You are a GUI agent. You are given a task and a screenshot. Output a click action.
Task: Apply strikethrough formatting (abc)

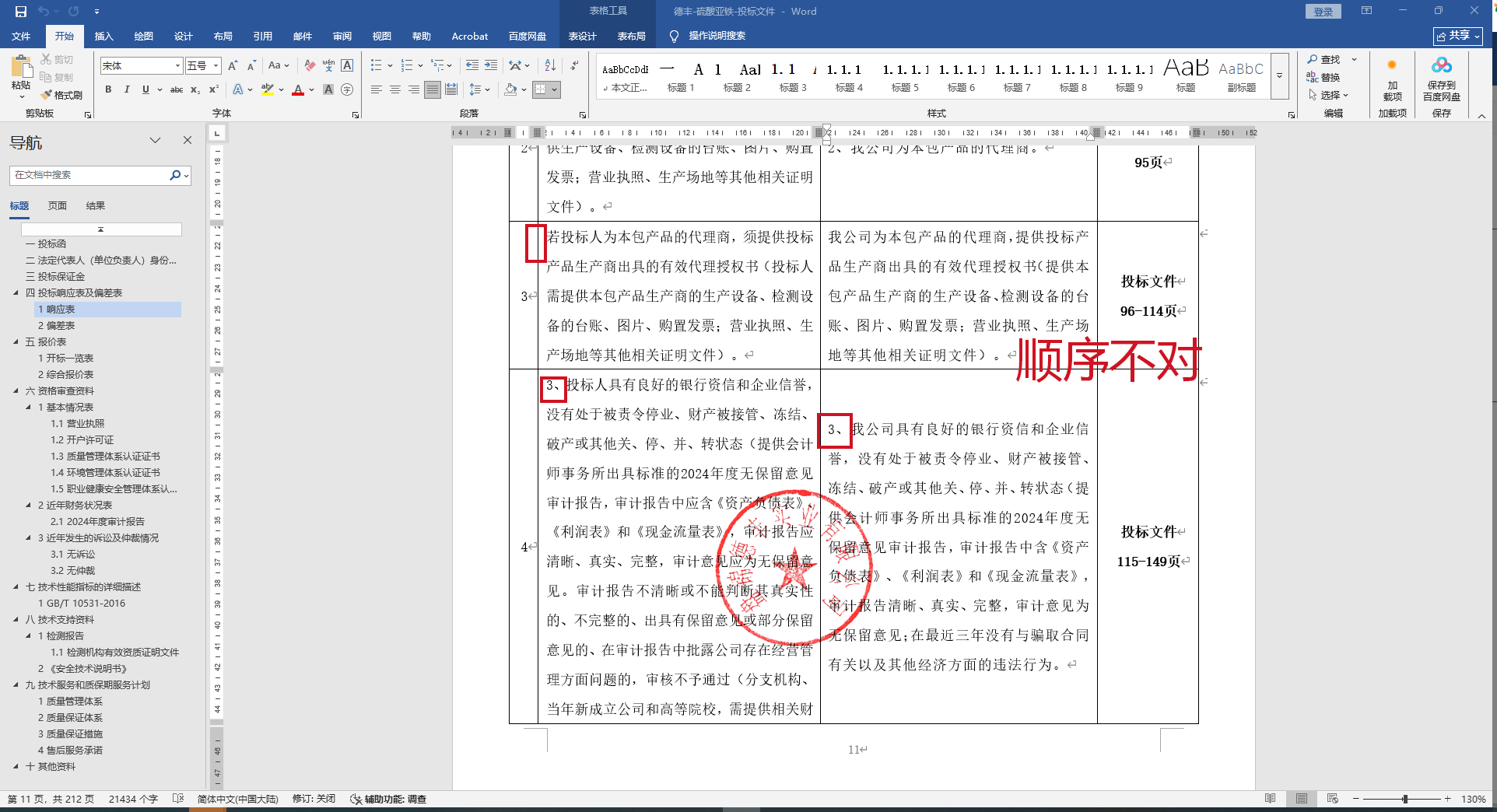coord(177,89)
